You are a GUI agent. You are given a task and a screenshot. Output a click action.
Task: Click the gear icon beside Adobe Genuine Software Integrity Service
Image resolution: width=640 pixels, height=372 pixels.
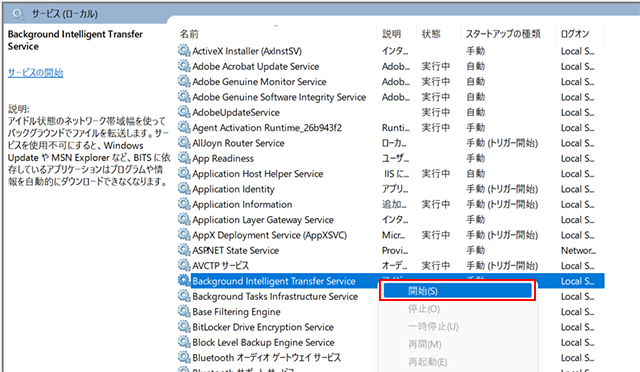pyautogui.click(x=184, y=96)
